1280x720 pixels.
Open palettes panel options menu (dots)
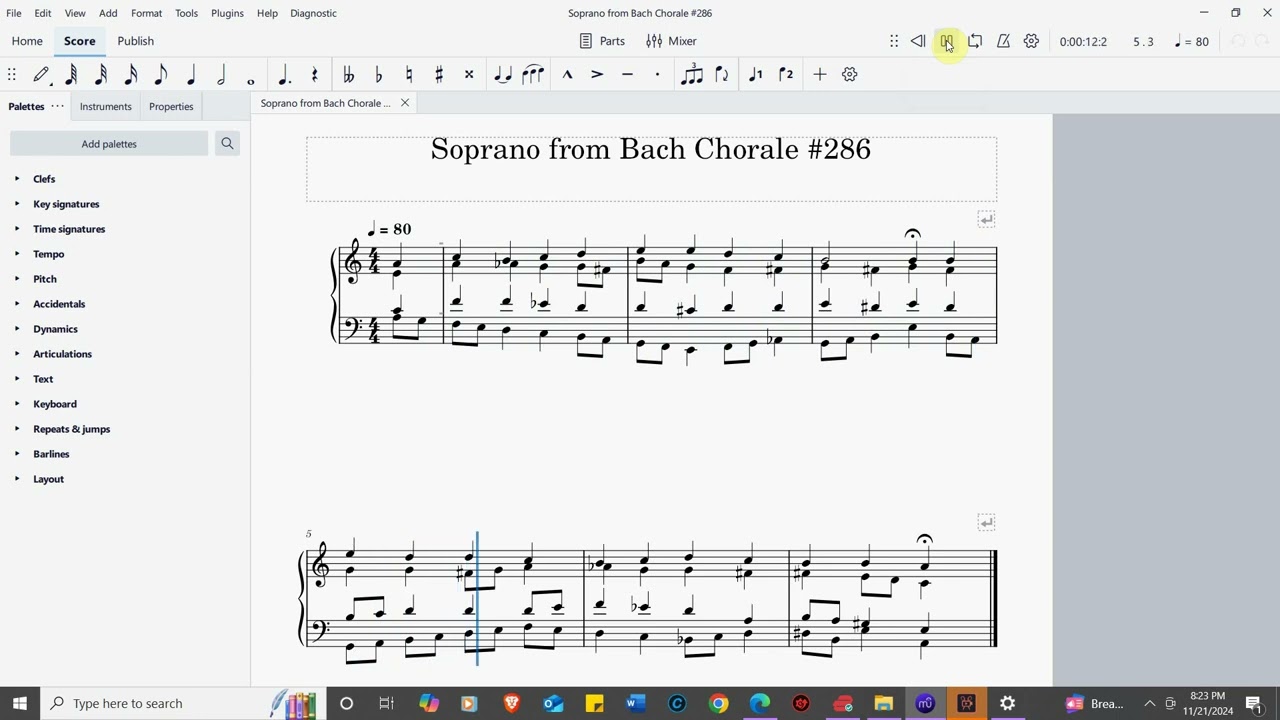click(57, 106)
